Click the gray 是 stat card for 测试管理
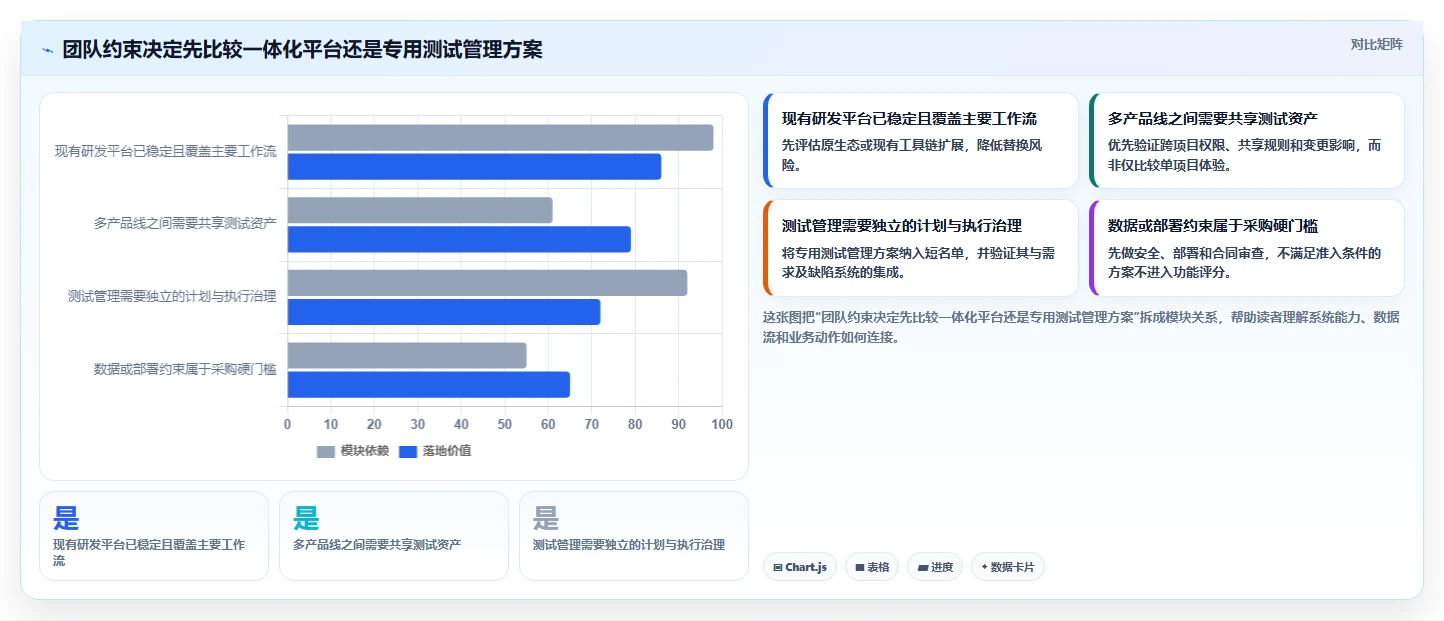Viewport: 1444px width, 621px height. 634,536
